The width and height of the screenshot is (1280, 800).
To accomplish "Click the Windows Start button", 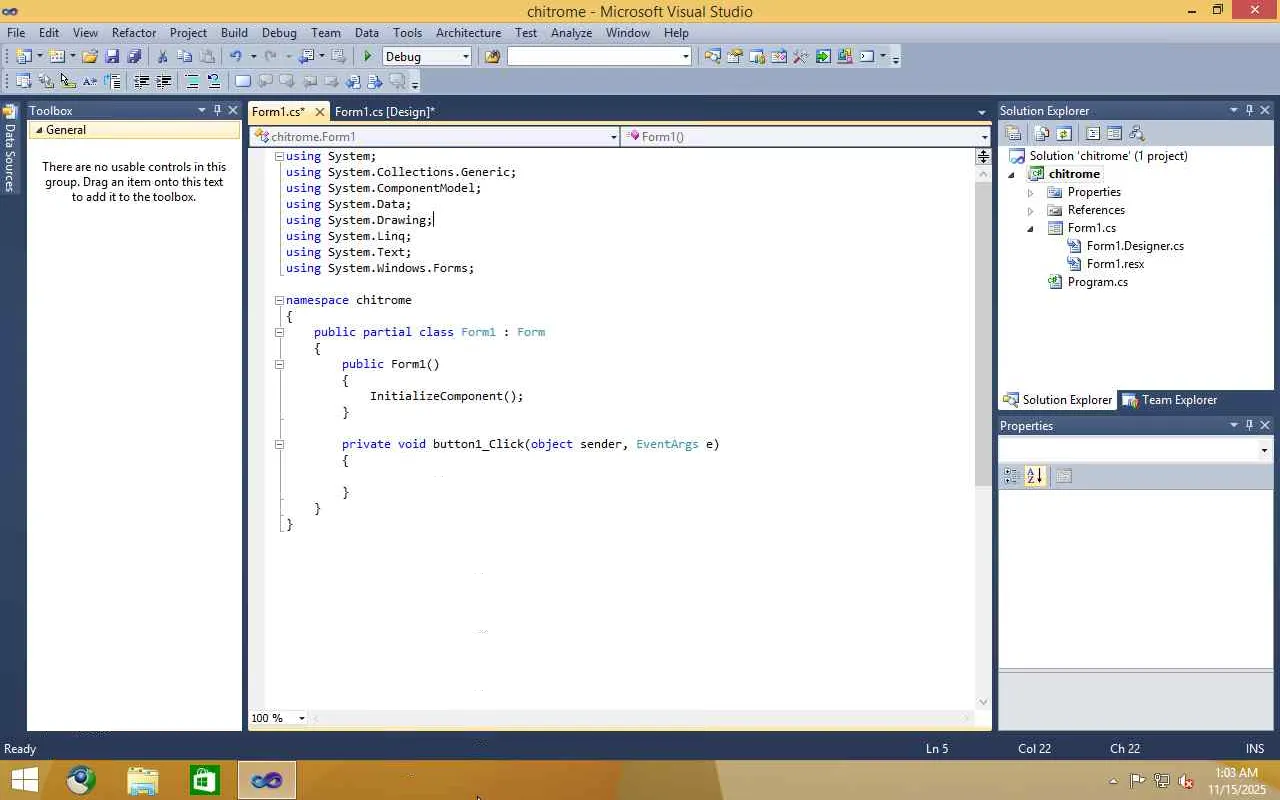I will click(x=24, y=780).
